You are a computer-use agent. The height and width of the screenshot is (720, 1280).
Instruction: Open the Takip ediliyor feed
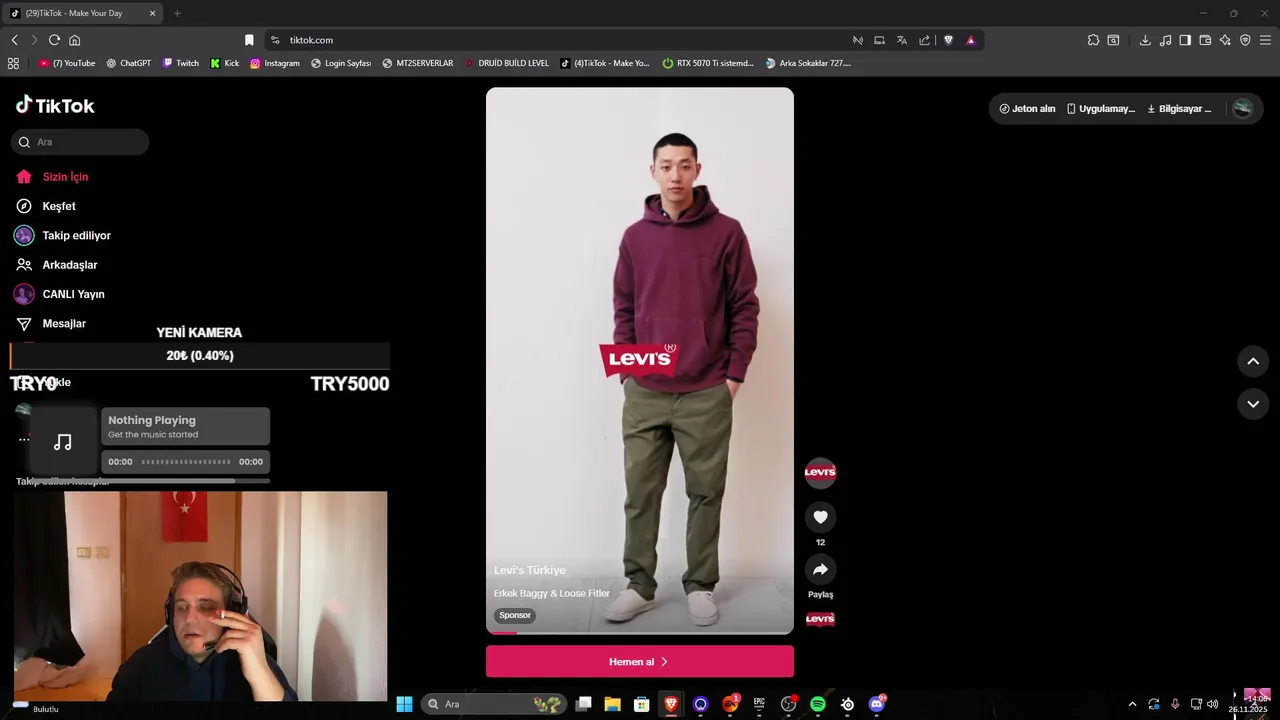pos(76,236)
